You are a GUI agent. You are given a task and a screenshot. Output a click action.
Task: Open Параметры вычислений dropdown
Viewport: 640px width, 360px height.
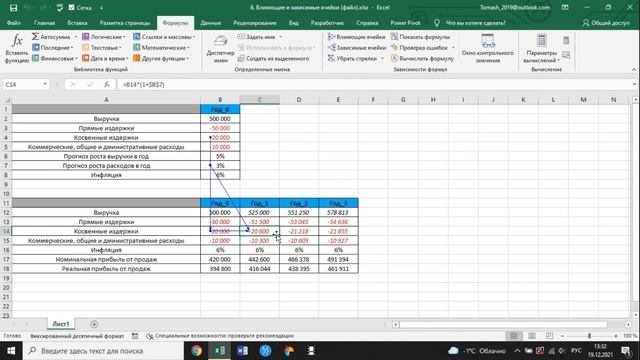coord(542,49)
